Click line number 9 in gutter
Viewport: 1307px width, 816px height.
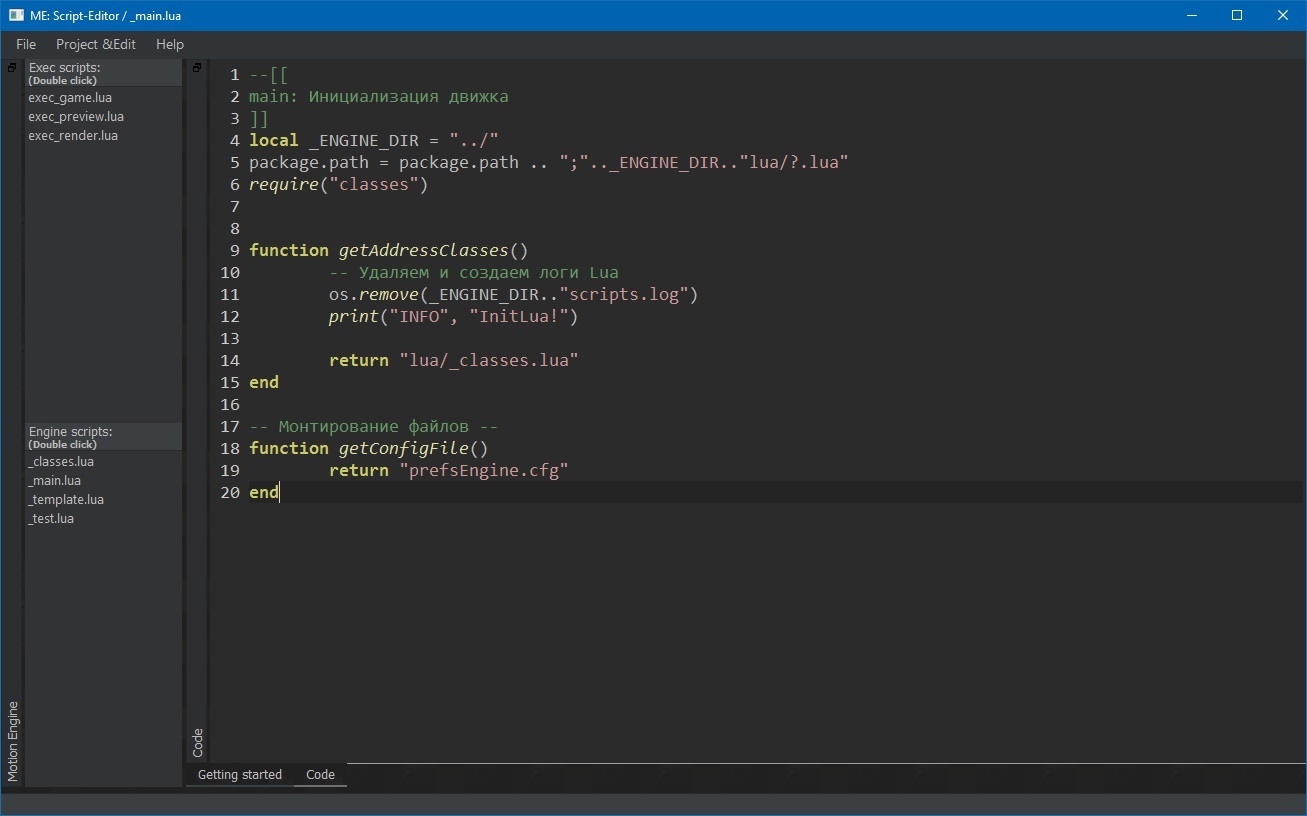click(235, 251)
